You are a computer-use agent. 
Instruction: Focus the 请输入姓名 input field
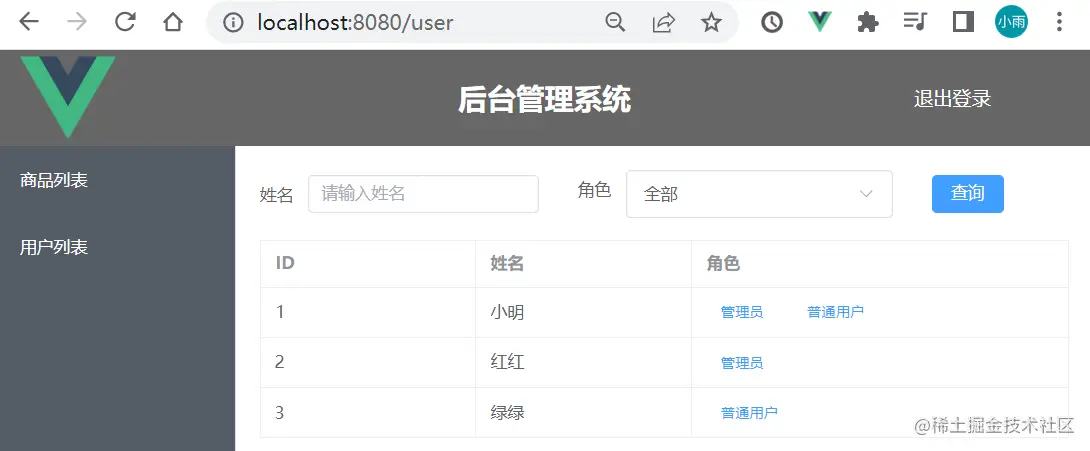[423, 194]
